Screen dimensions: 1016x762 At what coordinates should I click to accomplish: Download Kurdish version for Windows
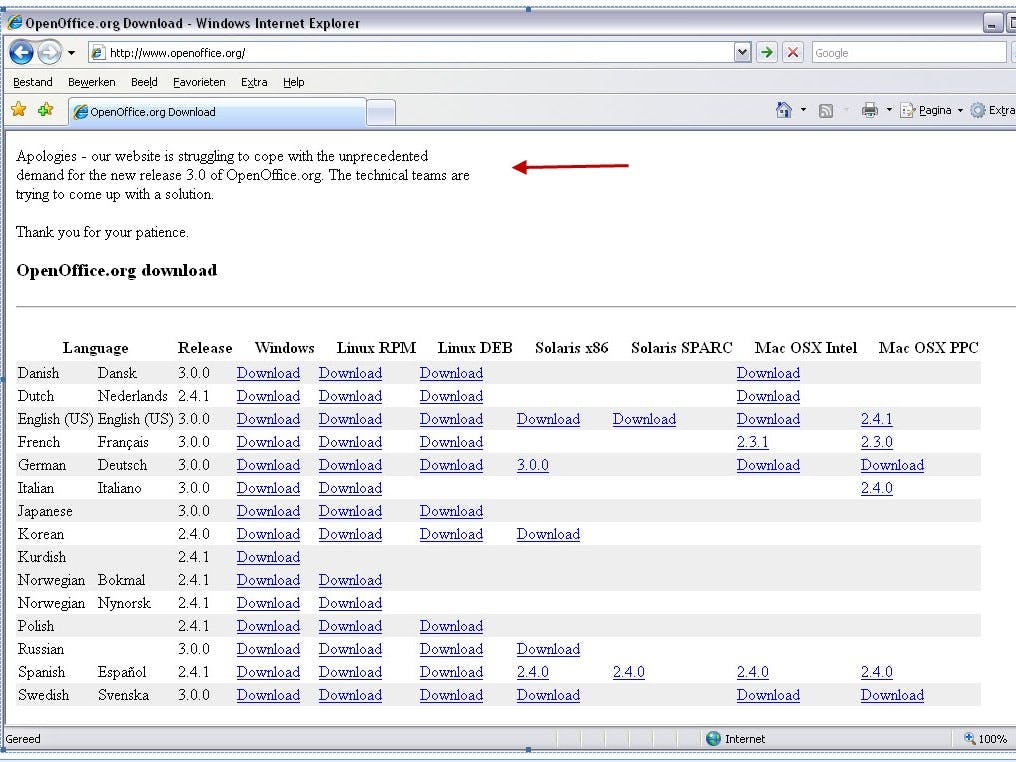(268, 557)
